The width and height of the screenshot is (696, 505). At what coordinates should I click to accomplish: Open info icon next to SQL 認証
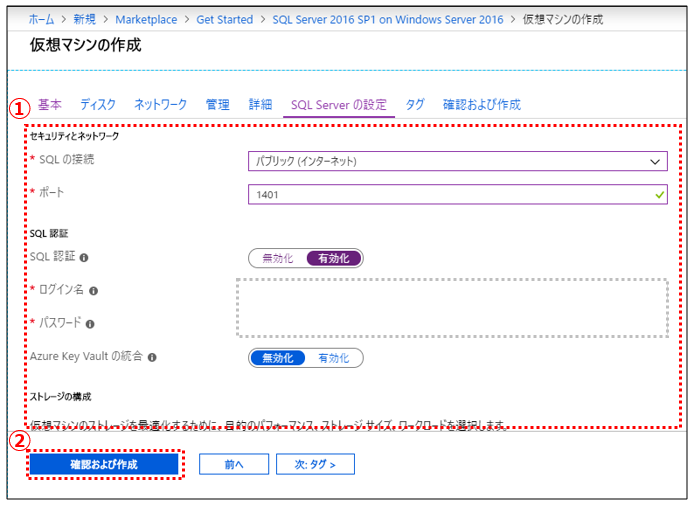(x=84, y=257)
